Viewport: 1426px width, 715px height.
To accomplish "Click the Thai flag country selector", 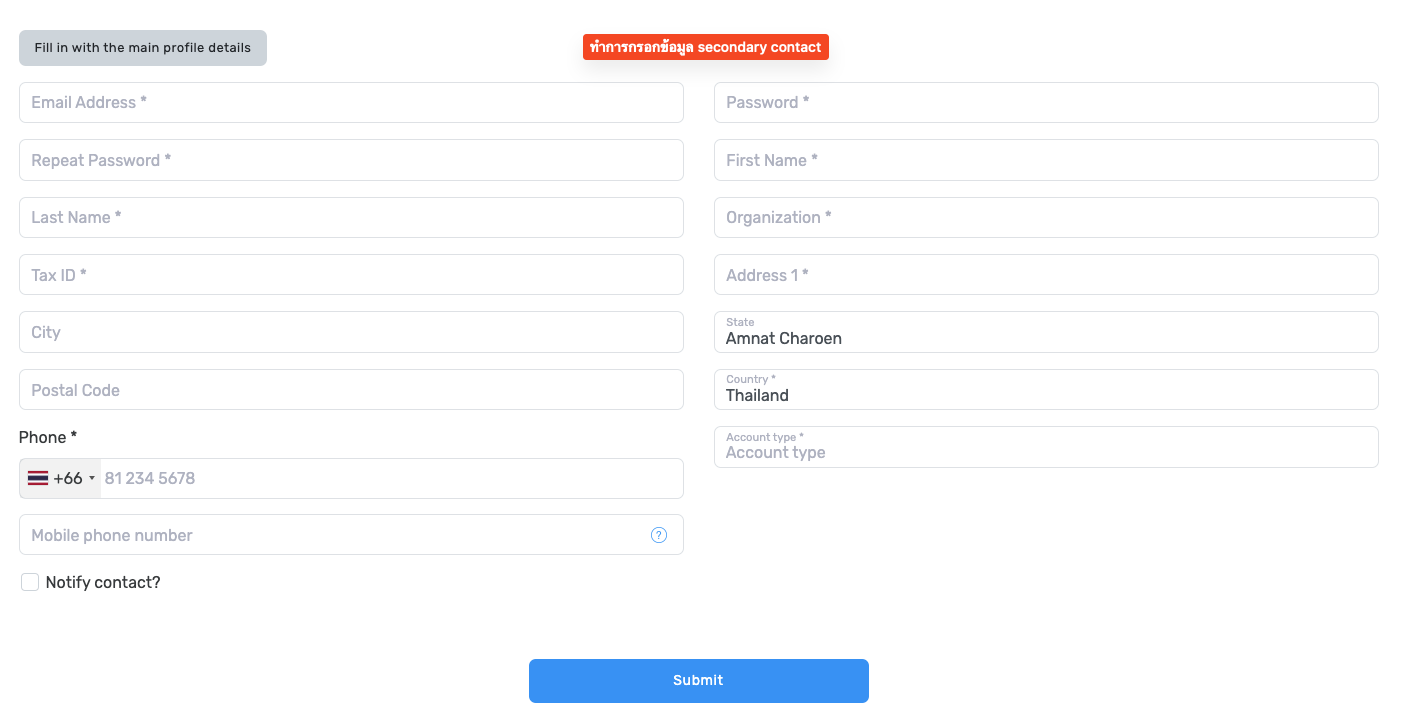I will 36,478.
